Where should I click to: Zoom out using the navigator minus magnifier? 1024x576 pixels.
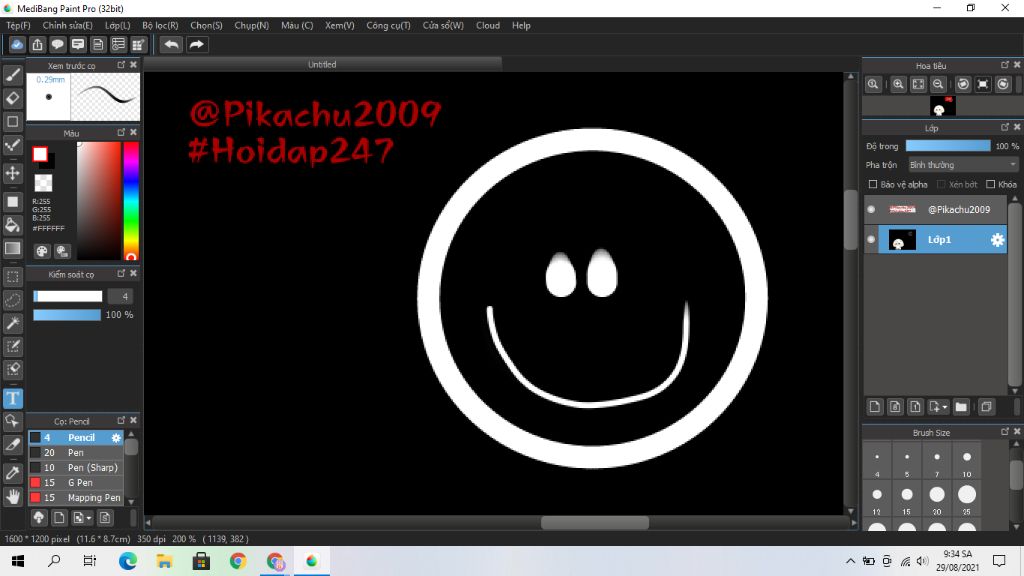point(938,84)
